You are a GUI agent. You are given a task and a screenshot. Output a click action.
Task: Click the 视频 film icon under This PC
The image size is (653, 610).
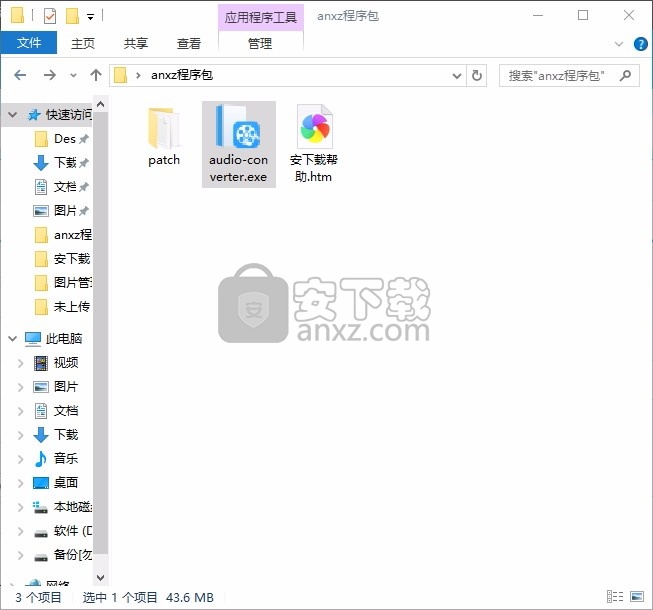point(41,363)
